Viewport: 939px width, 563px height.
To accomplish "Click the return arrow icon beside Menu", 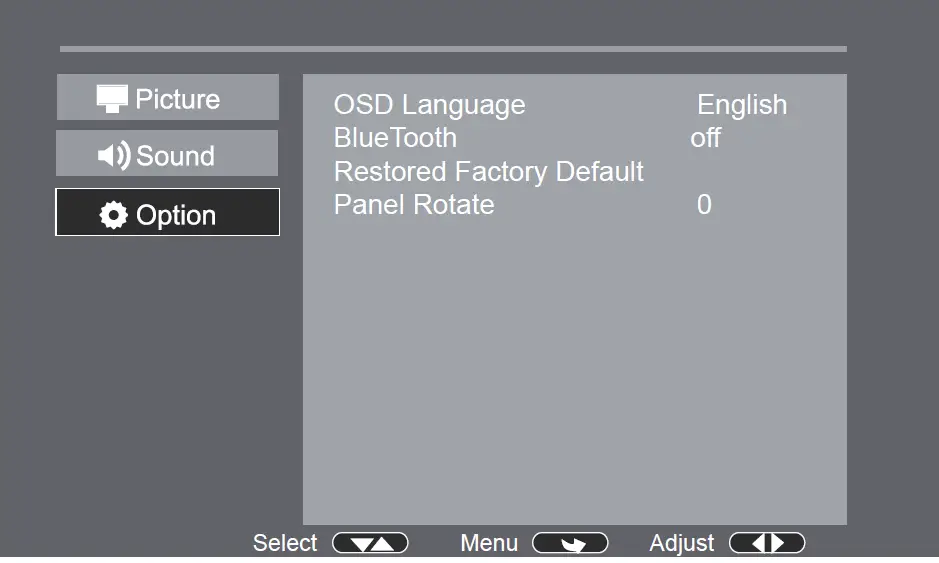I will tap(570, 544).
